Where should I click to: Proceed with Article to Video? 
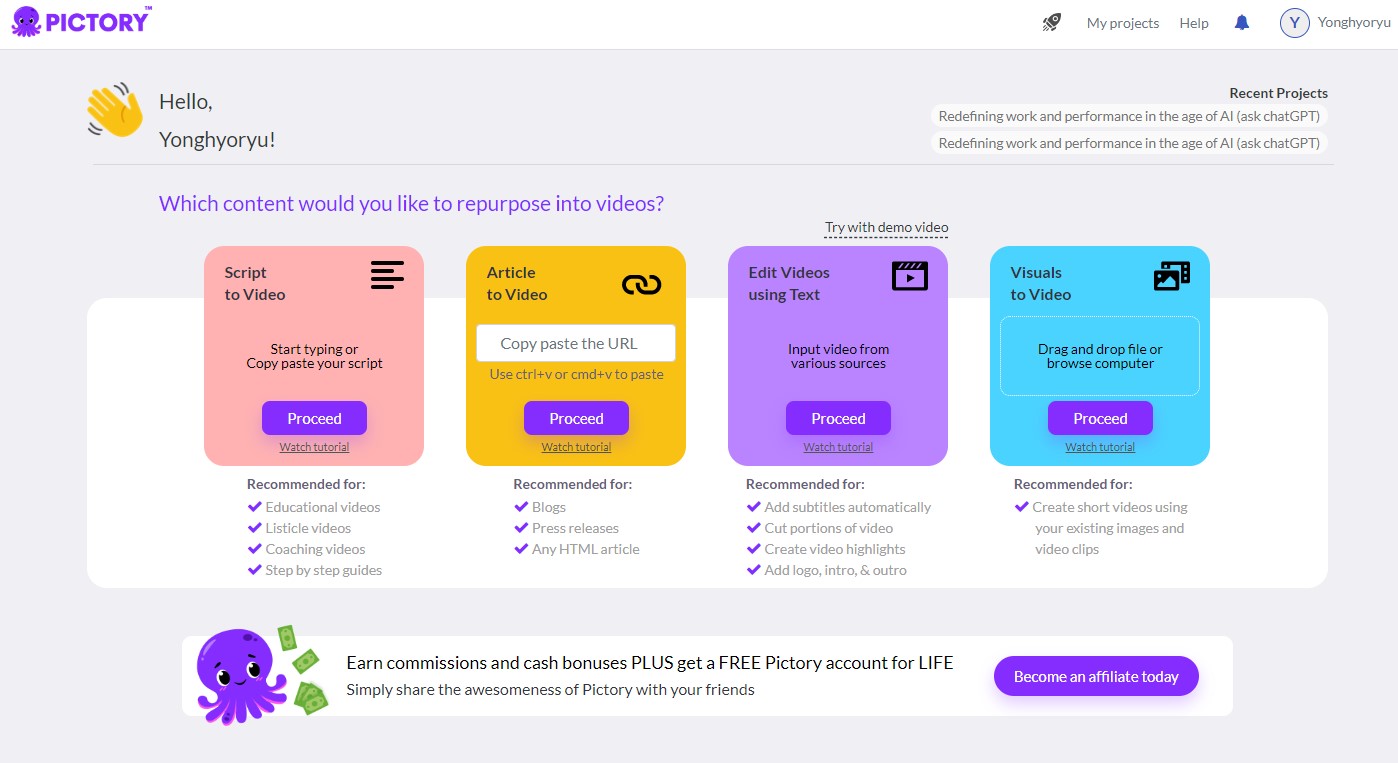[x=576, y=418]
